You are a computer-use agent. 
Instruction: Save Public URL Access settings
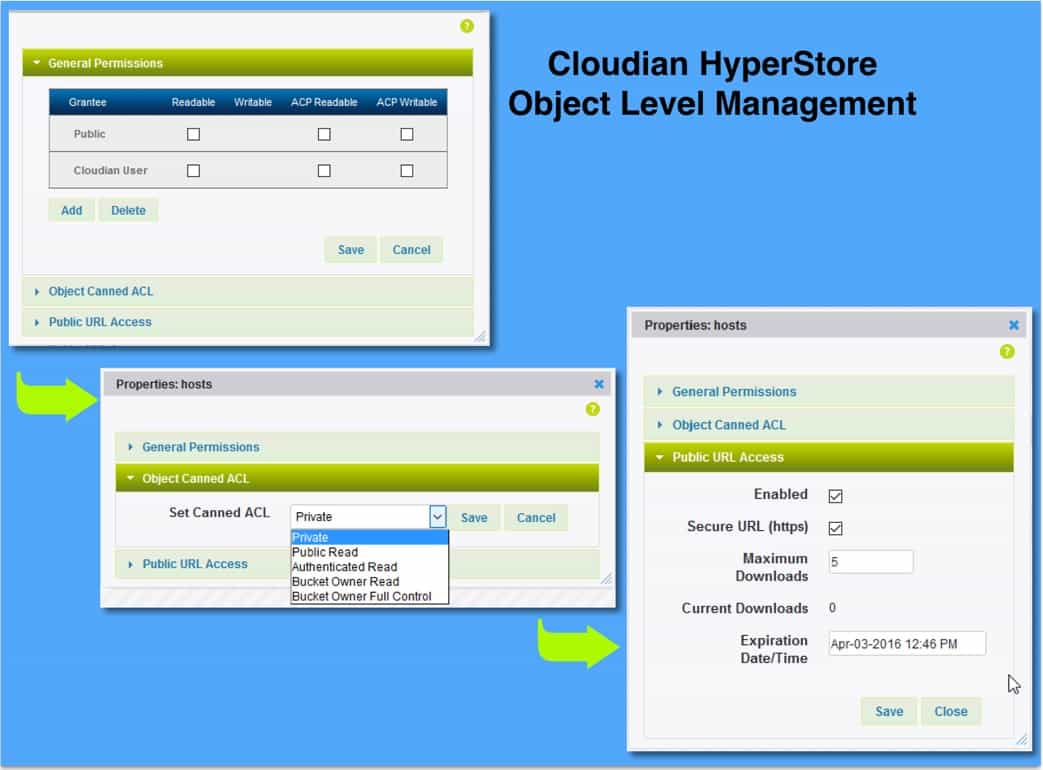pos(889,711)
